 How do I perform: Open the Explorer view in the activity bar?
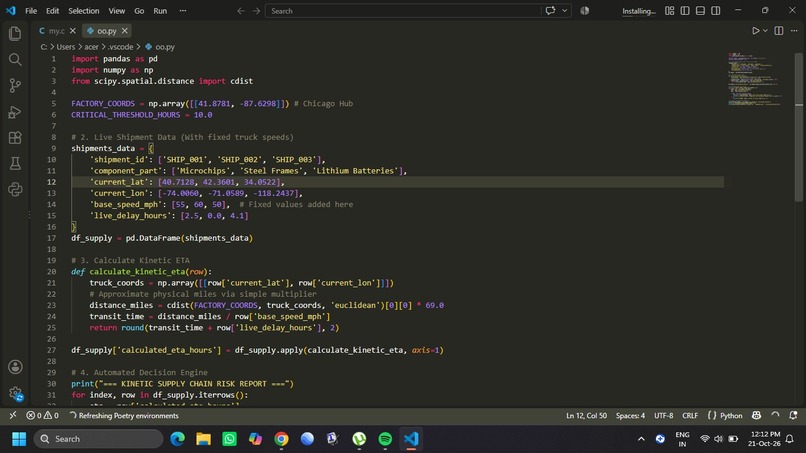pos(15,33)
